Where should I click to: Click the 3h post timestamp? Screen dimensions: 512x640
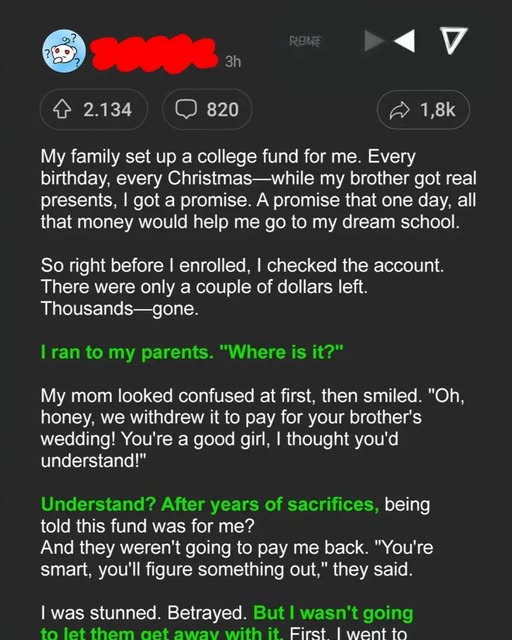coord(233,62)
